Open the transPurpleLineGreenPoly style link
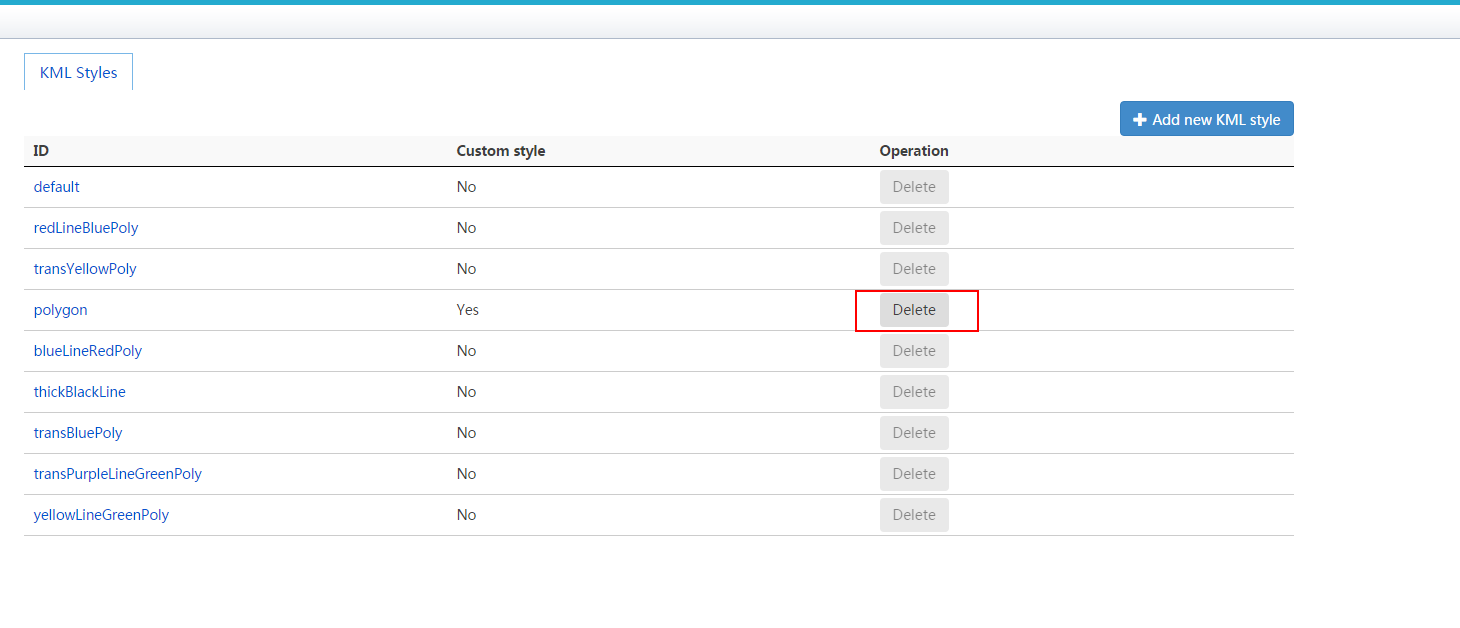 click(x=118, y=474)
